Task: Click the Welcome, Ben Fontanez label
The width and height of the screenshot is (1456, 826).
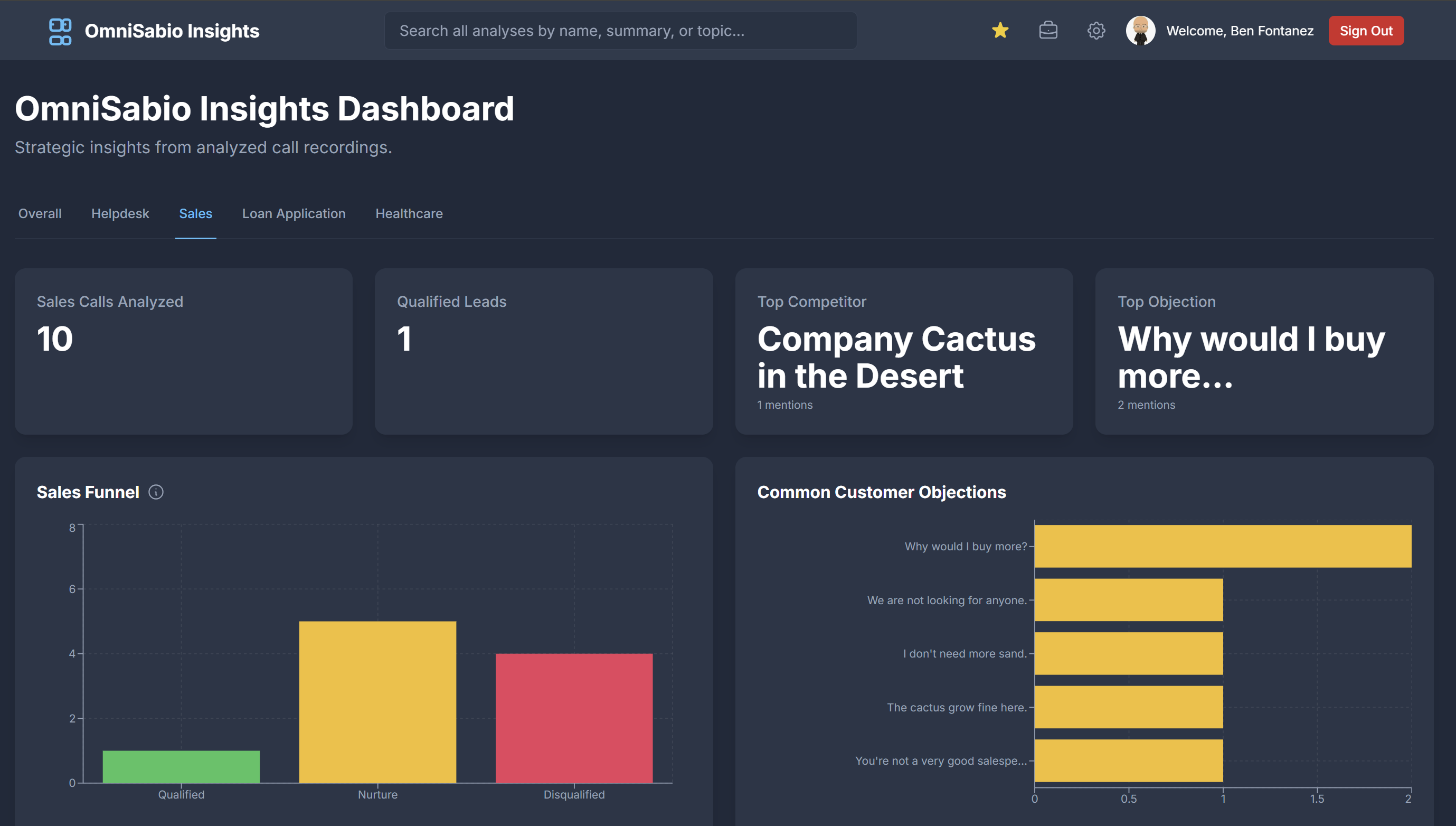Action: [x=1240, y=31]
